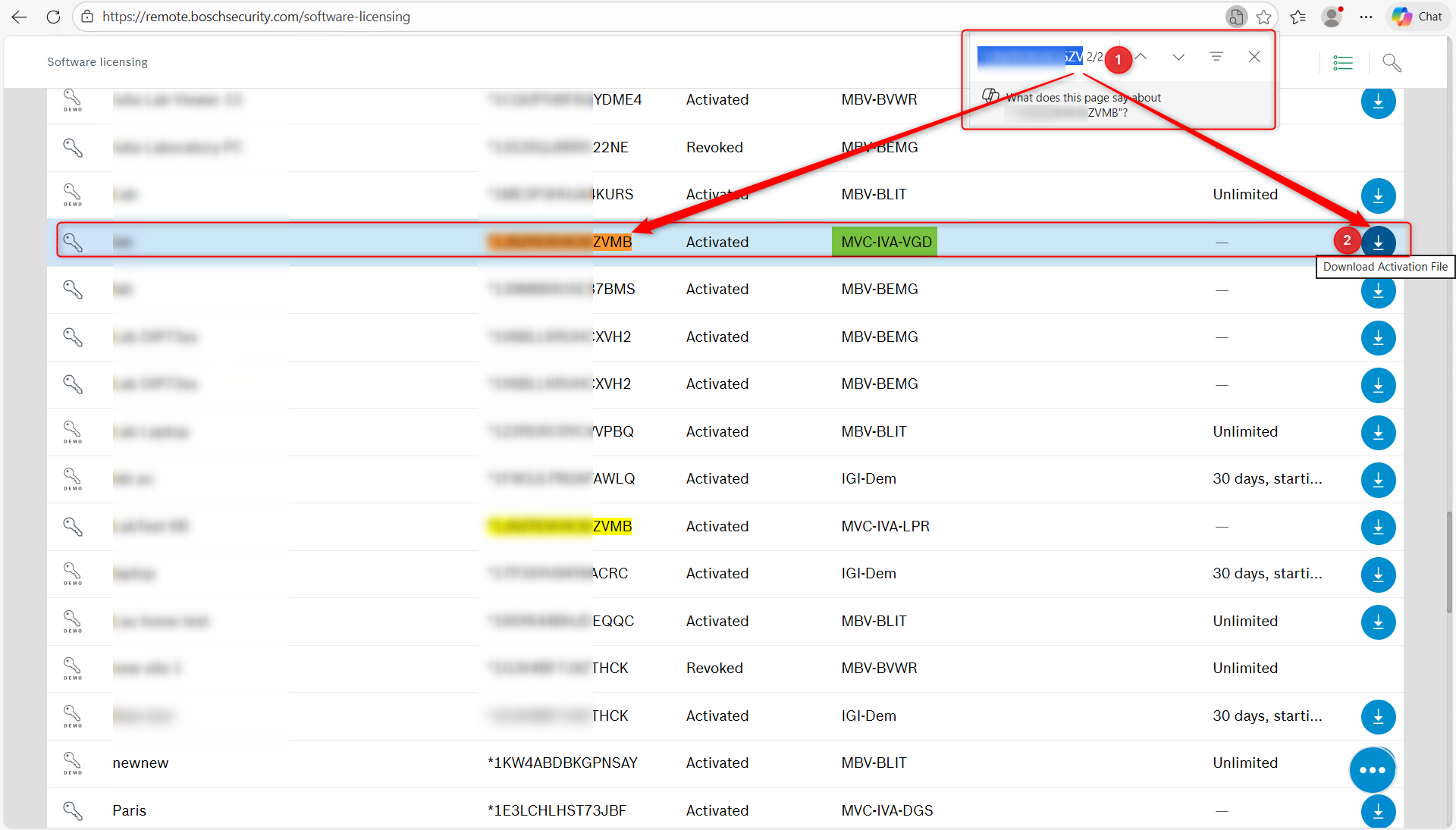Screen dimensions: 1456x830
Task: Click the page vertical scrollbar thumb
Action: click(1449, 561)
